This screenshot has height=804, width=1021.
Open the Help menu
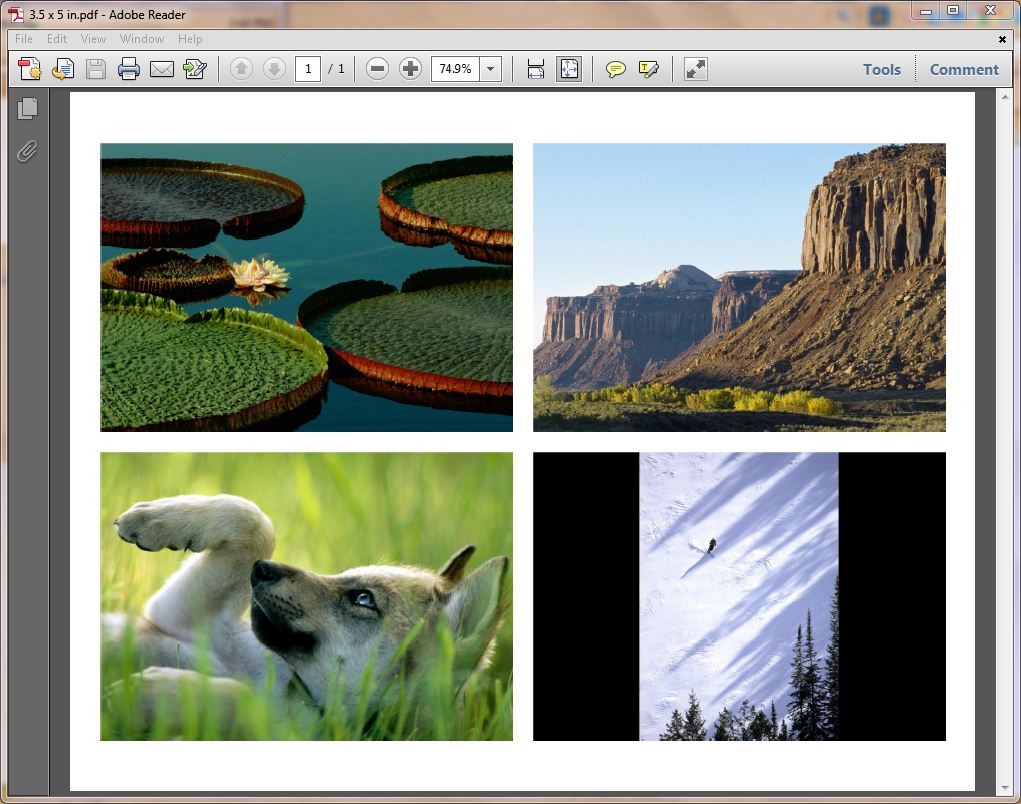click(190, 38)
